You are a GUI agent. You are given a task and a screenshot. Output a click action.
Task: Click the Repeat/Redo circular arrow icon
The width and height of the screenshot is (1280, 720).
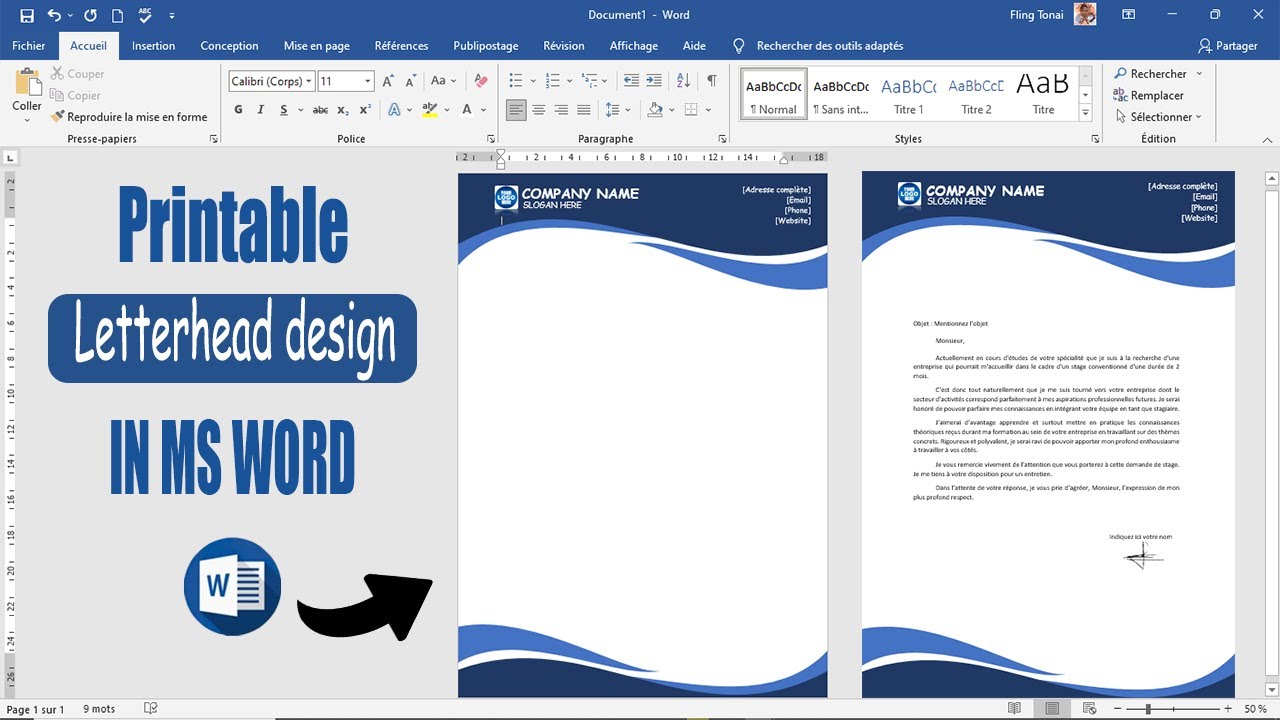point(91,15)
